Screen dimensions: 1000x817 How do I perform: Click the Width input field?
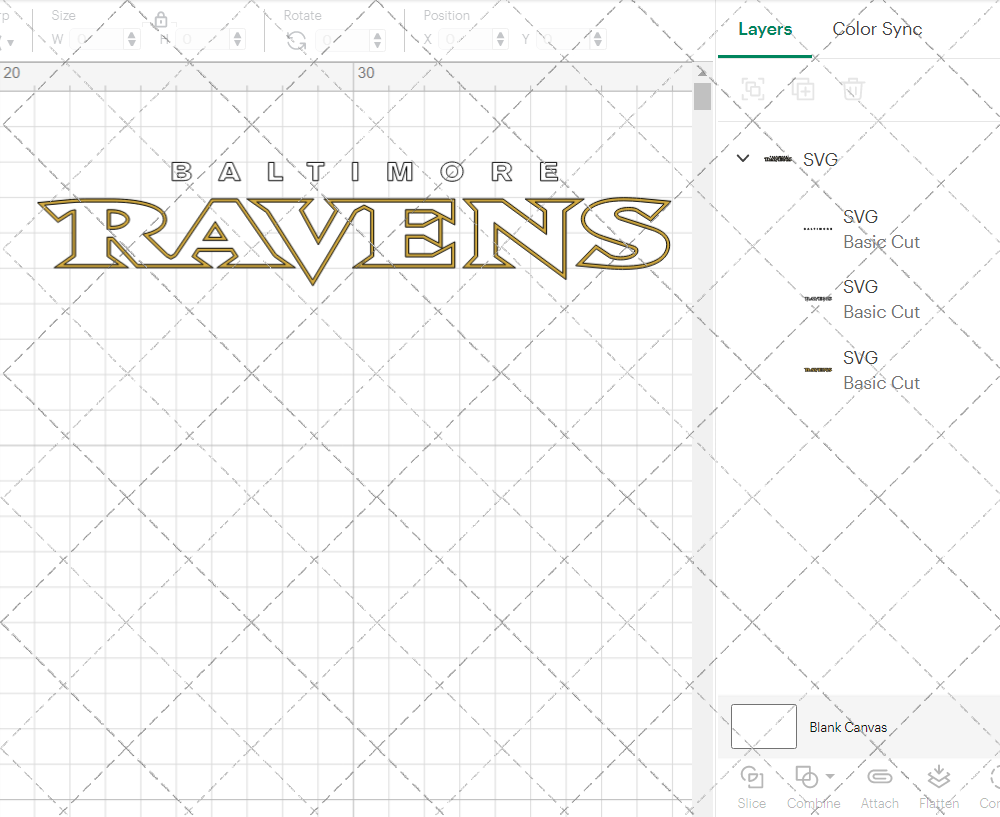[x=97, y=40]
